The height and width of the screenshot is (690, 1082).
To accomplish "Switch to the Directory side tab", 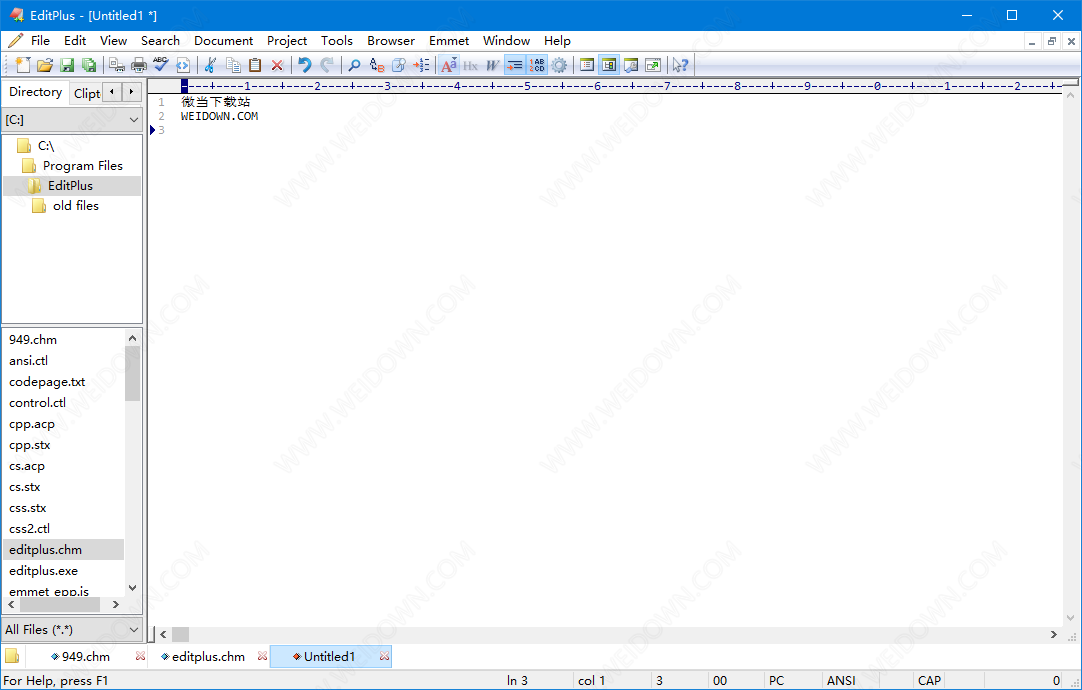I will (35, 92).
